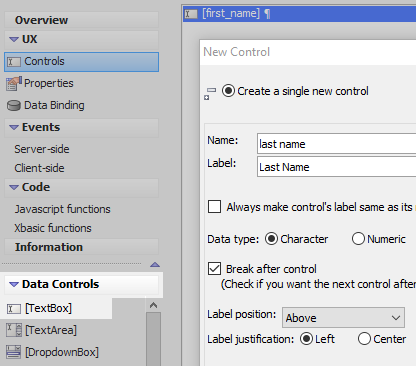Viewport: 416px width, 366px height.
Task: Select [TextArea] in Data Controls
Action: 51,330
